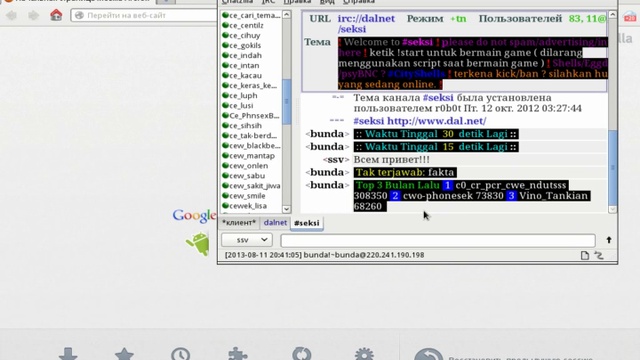
Task: Open Settings gear icon on start page
Action: (x=364, y=353)
